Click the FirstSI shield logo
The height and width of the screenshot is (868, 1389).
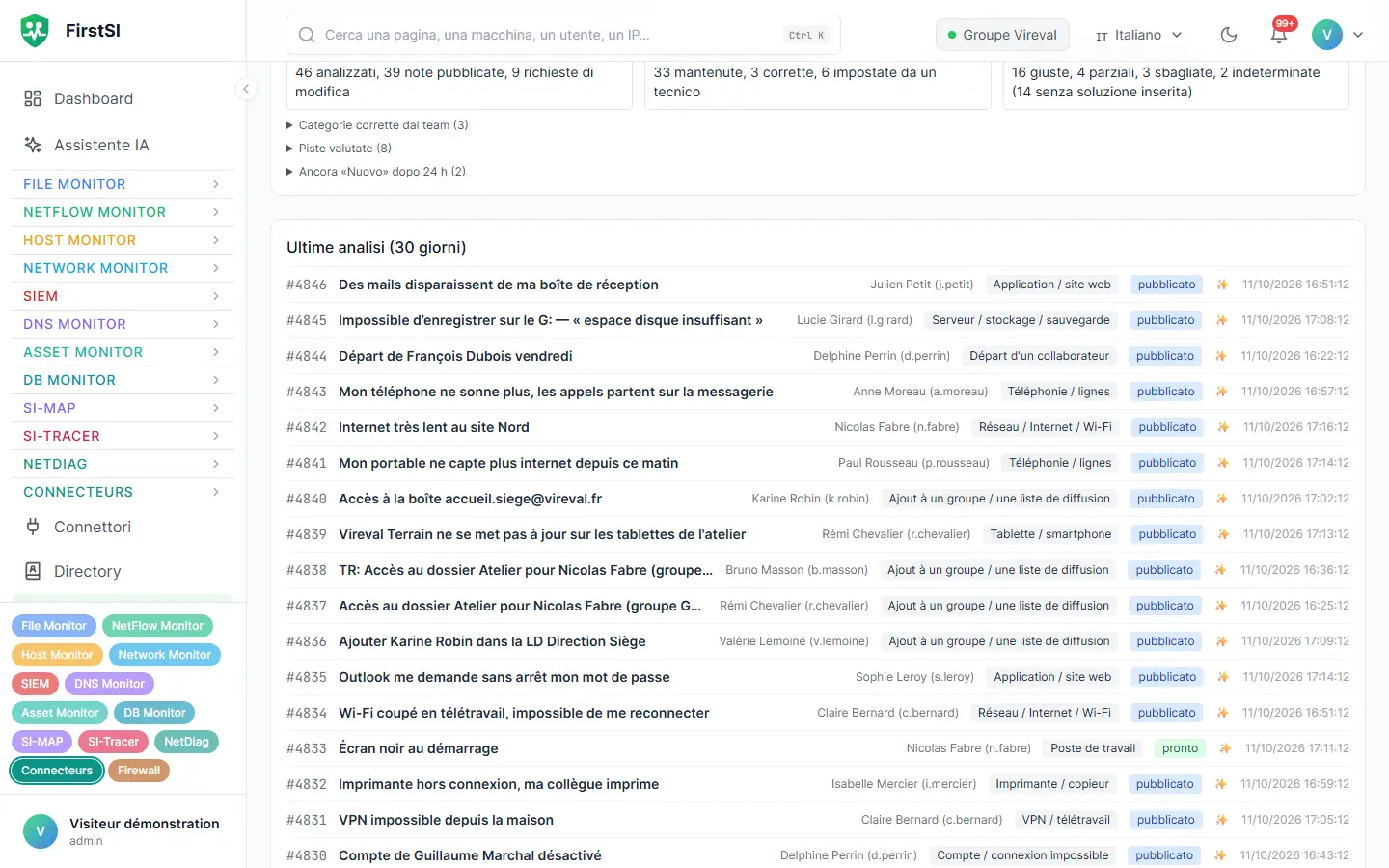point(35,31)
